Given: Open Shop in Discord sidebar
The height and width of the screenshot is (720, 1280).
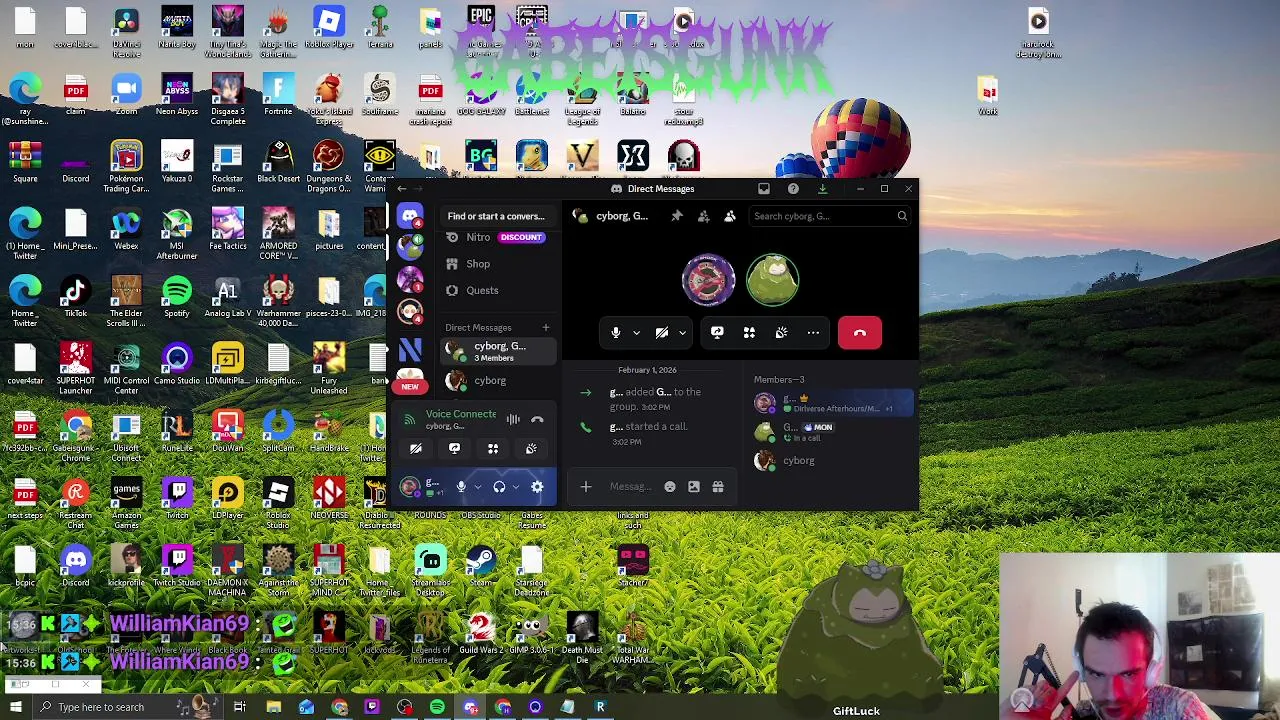Looking at the screenshot, I should [x=498, y=264].
